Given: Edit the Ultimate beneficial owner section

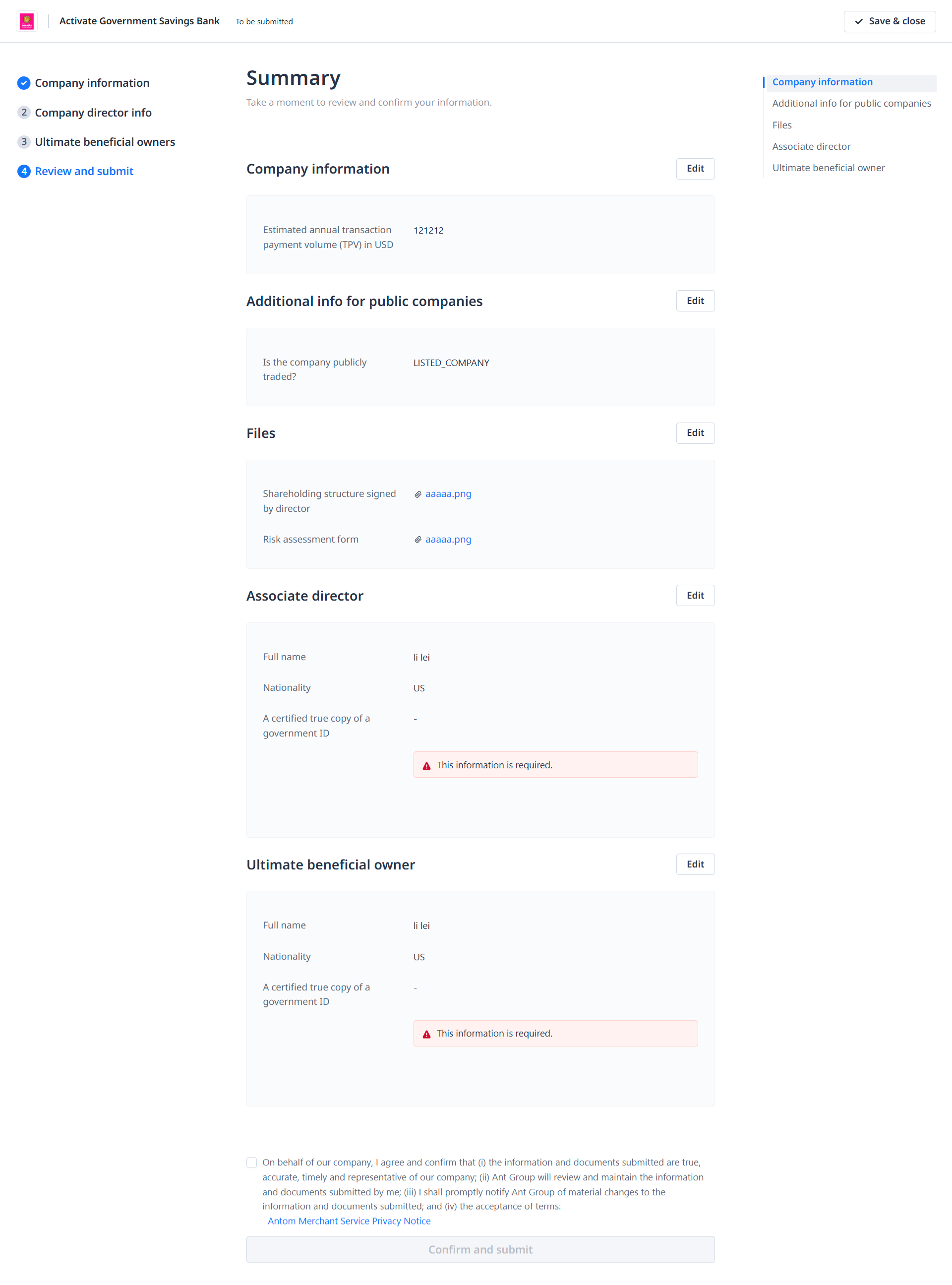Looking at the screenshot, I should point(695,864).
